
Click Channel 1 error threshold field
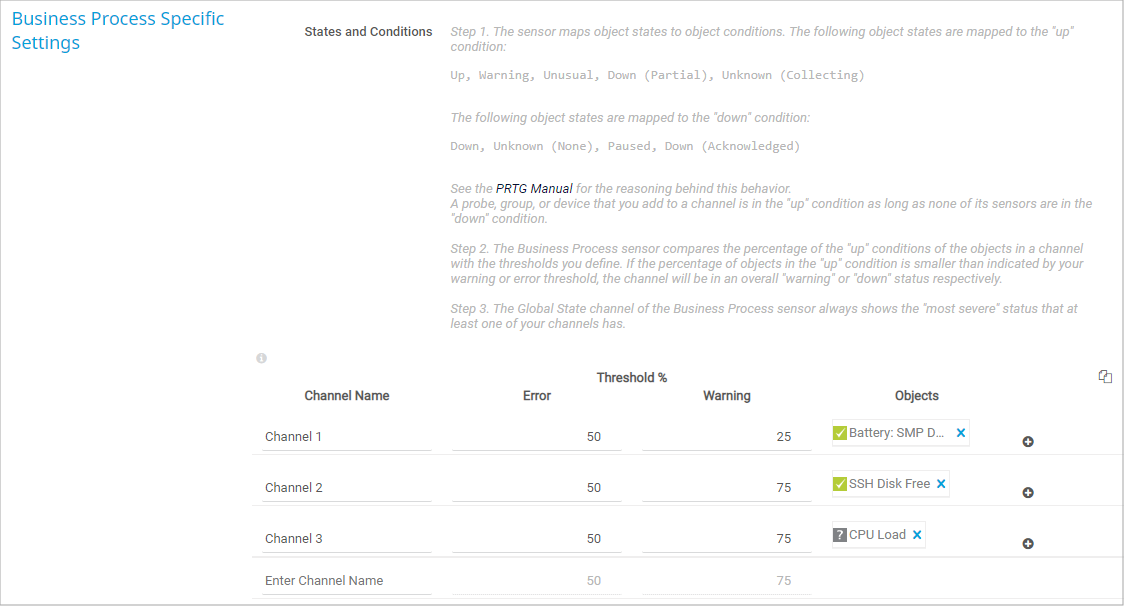pyautogui.click(x=537, y=437)
